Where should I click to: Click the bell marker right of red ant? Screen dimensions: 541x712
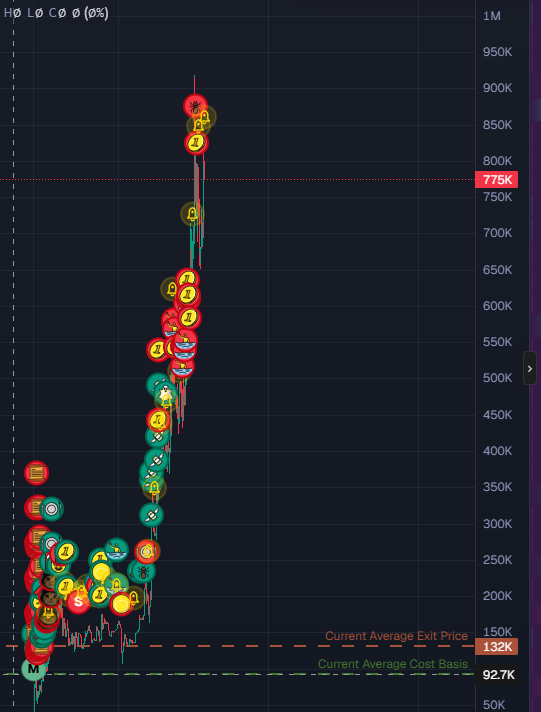205,117
